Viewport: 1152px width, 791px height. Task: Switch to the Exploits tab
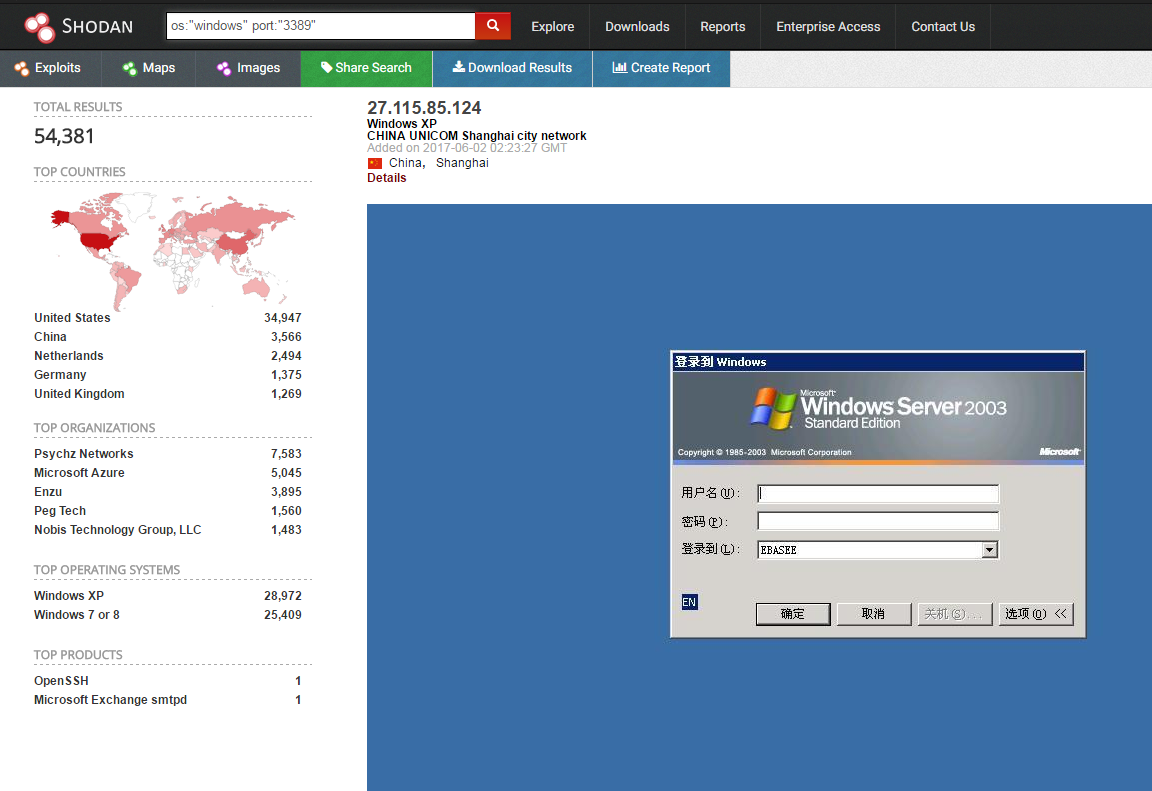click(x=48, y=68)
